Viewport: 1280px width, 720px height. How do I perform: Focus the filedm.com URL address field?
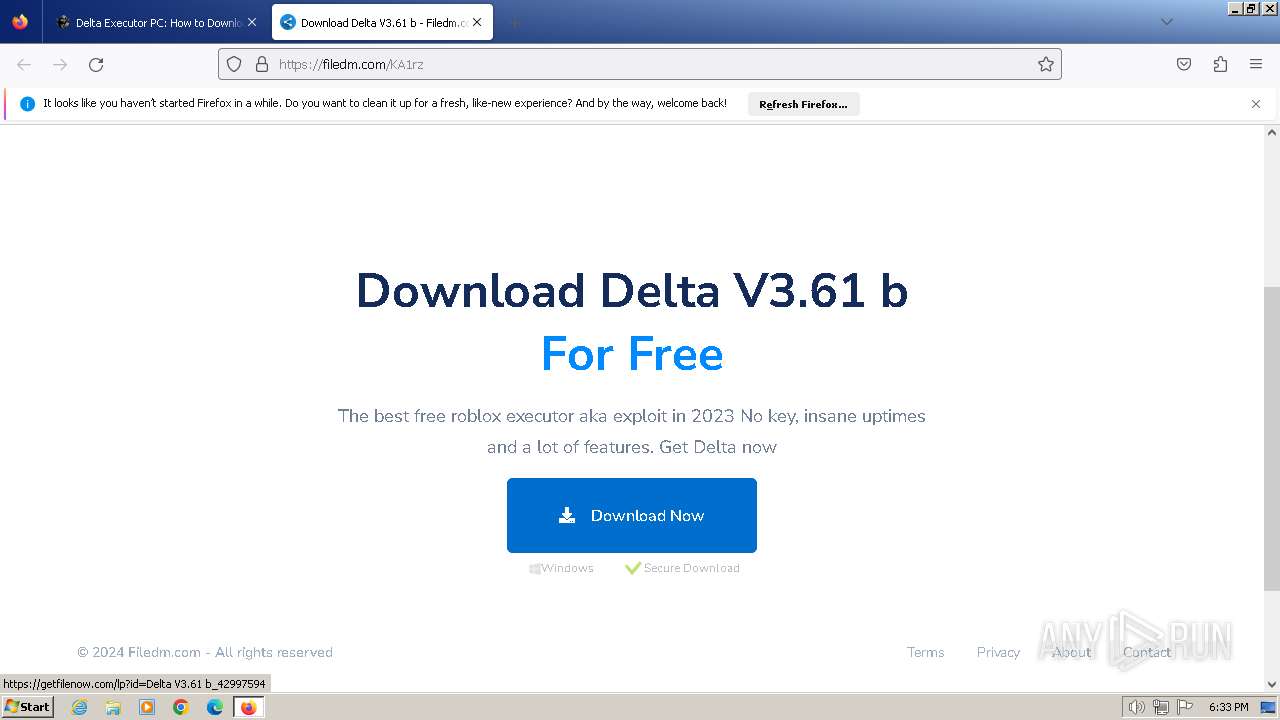(640, 64)
